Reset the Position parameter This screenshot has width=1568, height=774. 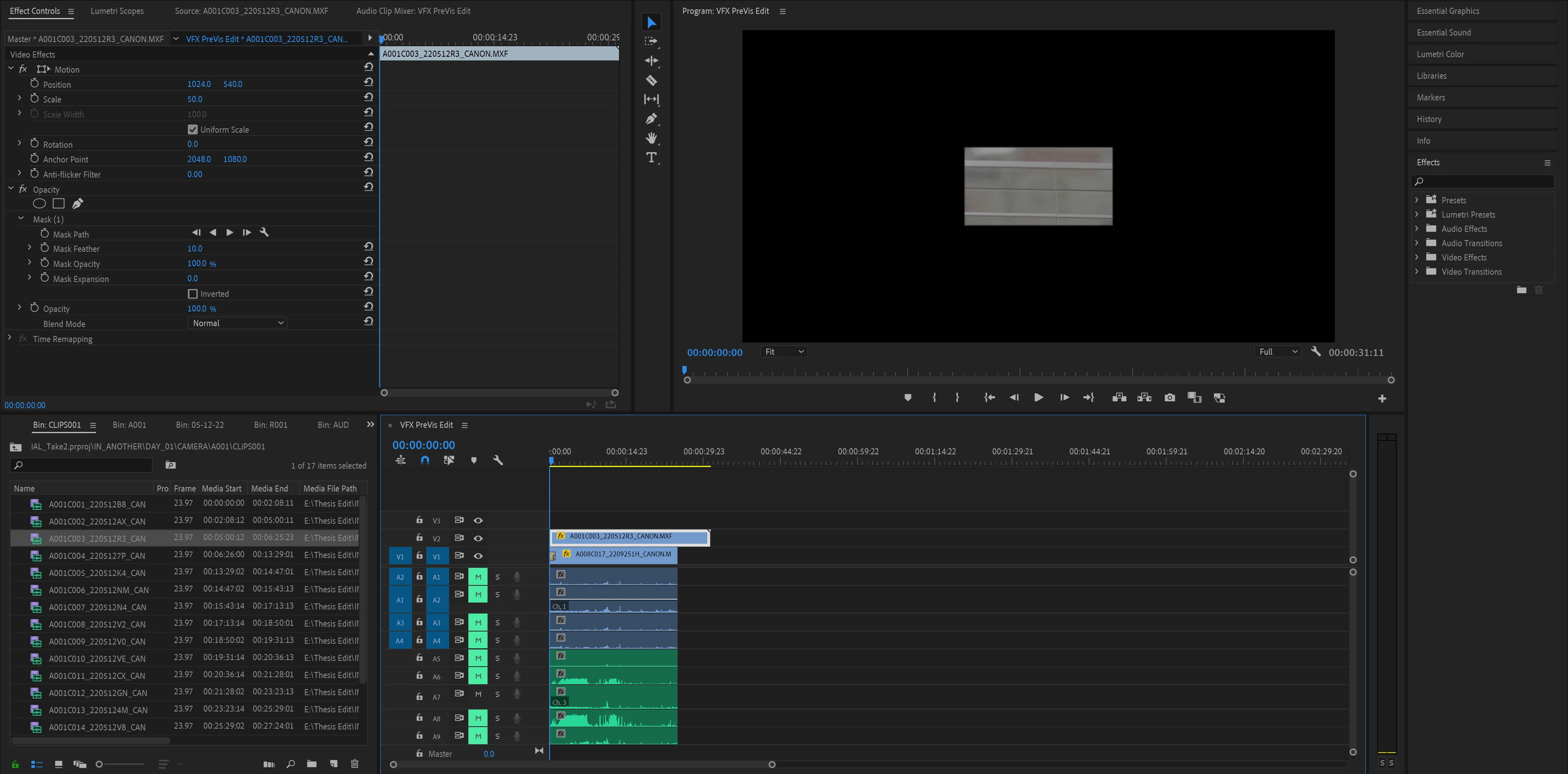pos(368,82)
